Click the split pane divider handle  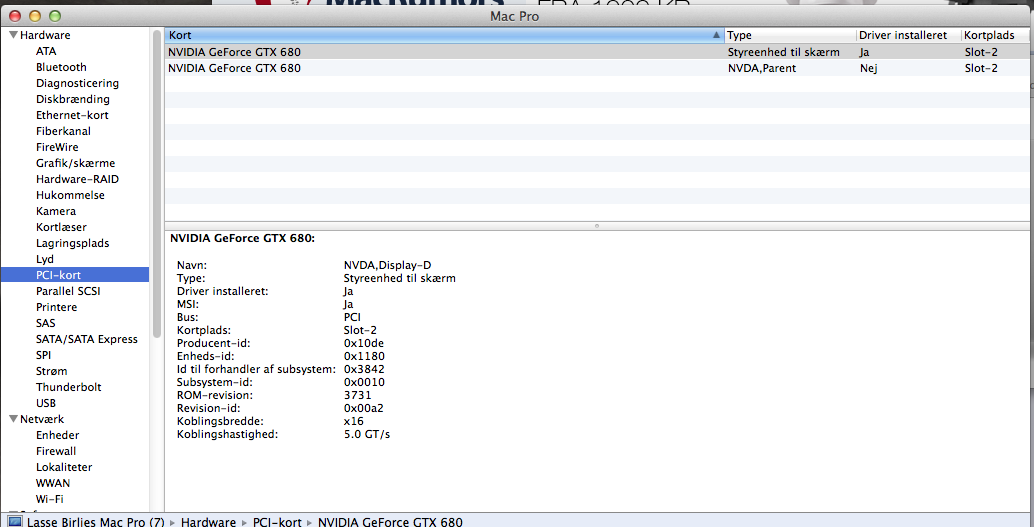coord(597,226)
